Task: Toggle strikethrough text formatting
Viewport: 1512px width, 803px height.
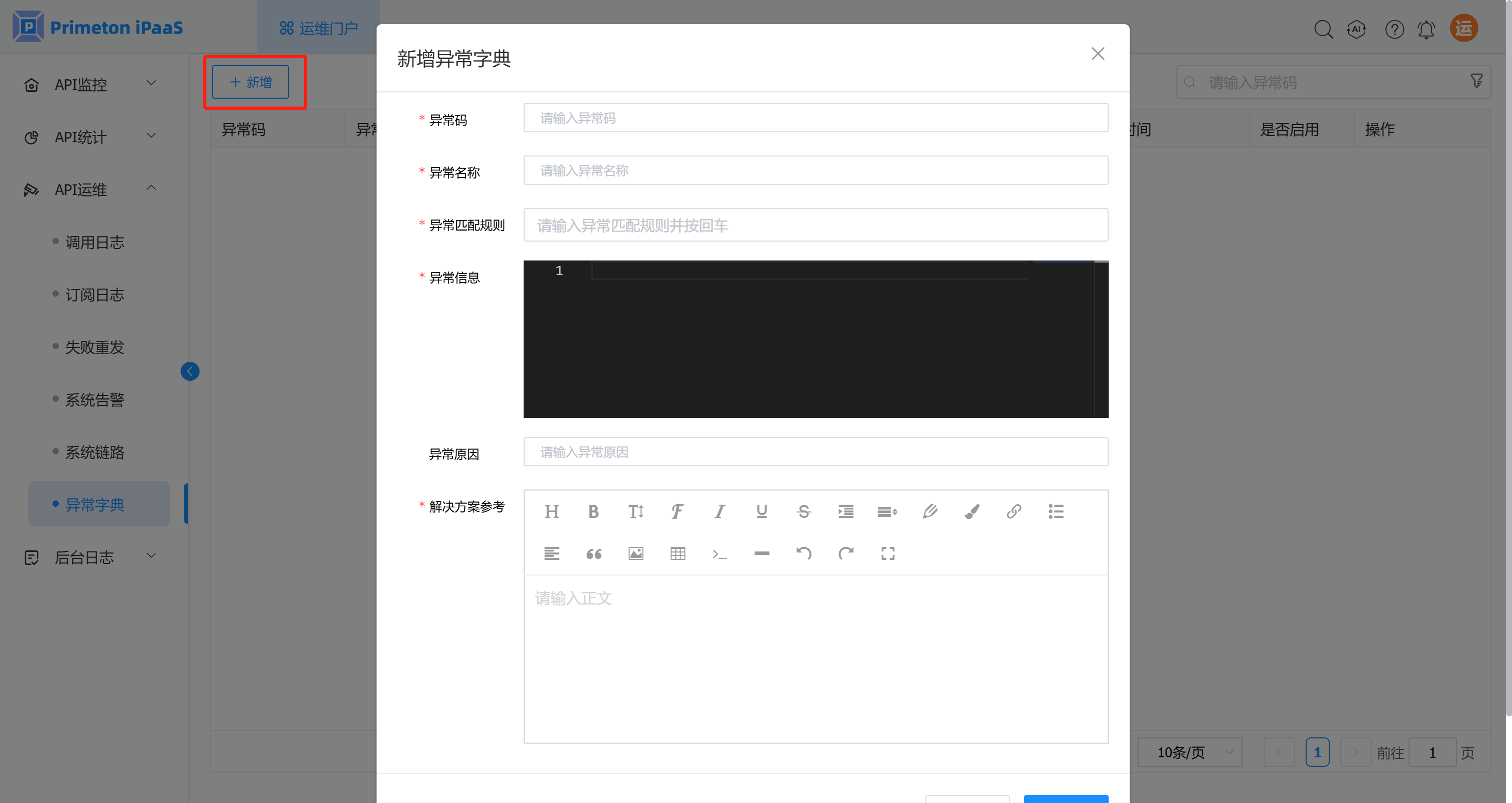Action: click(804, 512)
